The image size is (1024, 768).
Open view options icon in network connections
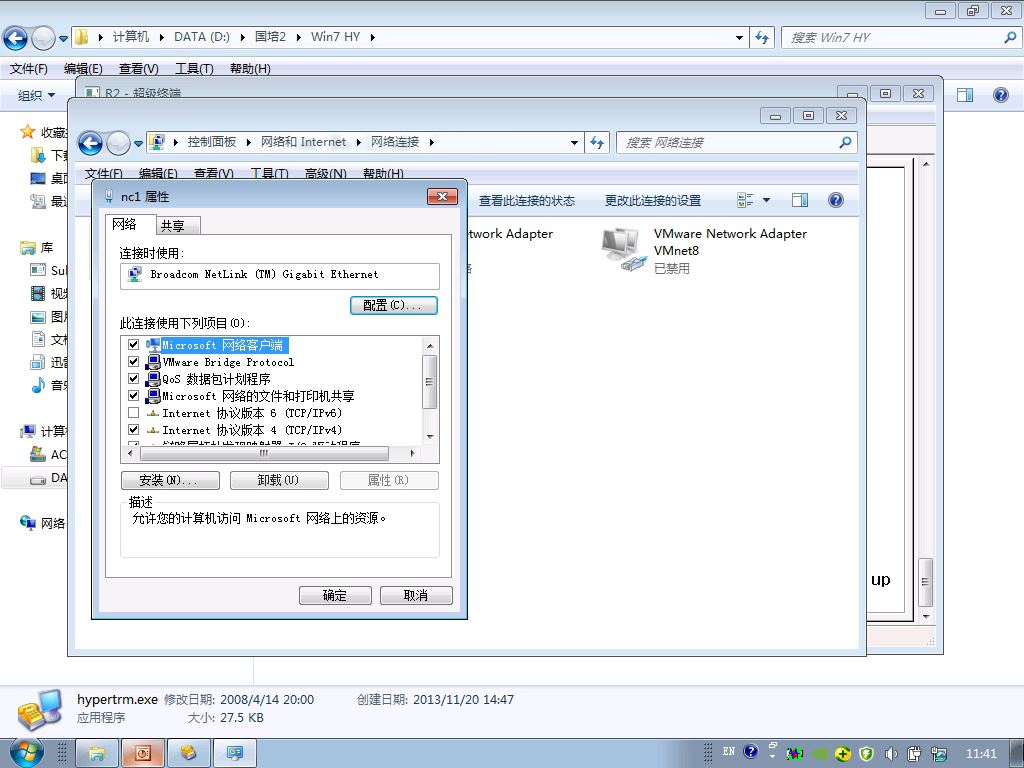745,200
